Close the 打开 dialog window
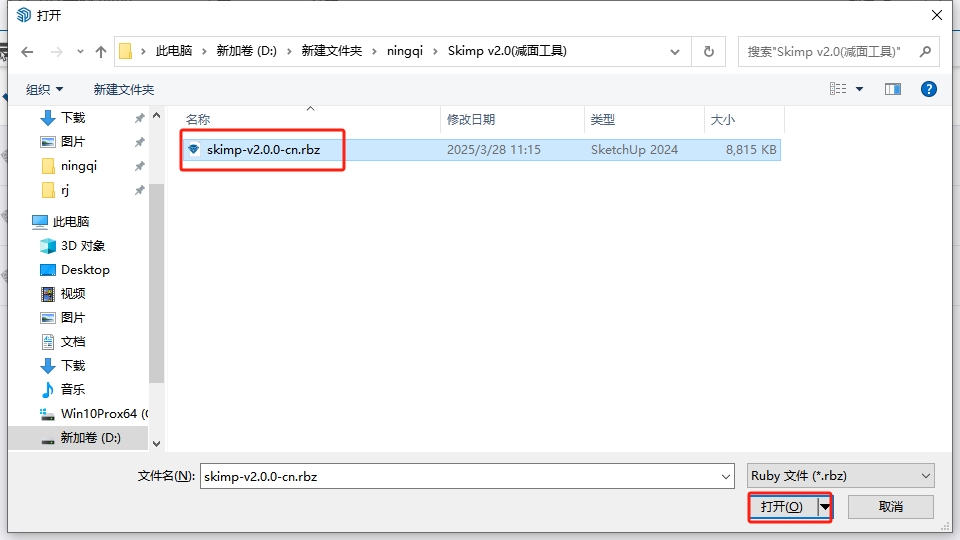Image resolution: width=960 pixels, height=540 pixels. point(937,15)
